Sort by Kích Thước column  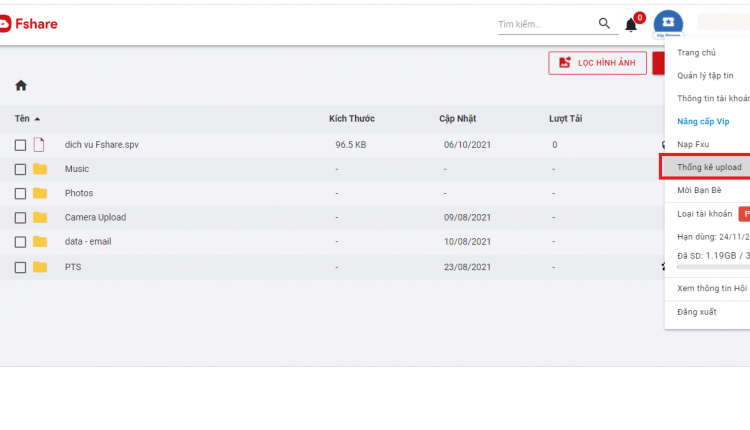tap(352, 119)
